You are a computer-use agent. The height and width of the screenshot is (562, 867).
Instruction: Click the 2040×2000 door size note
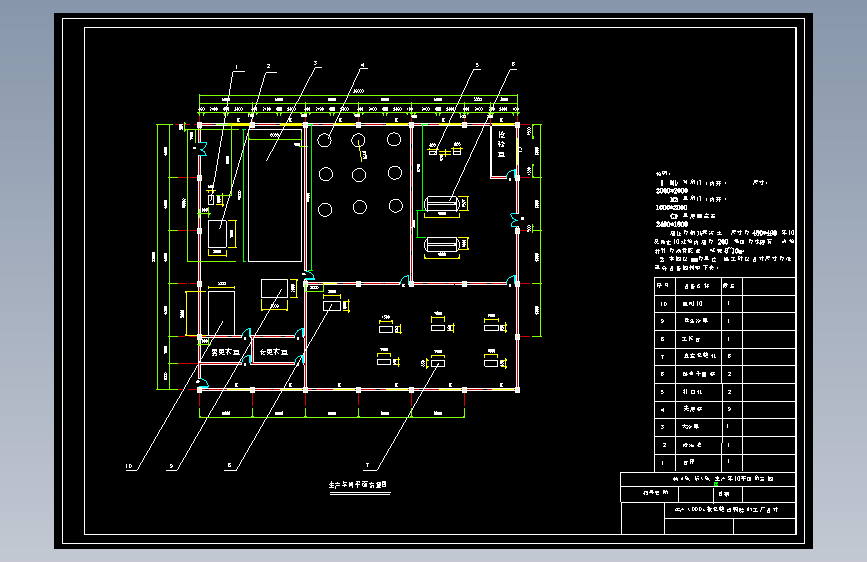pyautogui.click(x=672, y=191)
